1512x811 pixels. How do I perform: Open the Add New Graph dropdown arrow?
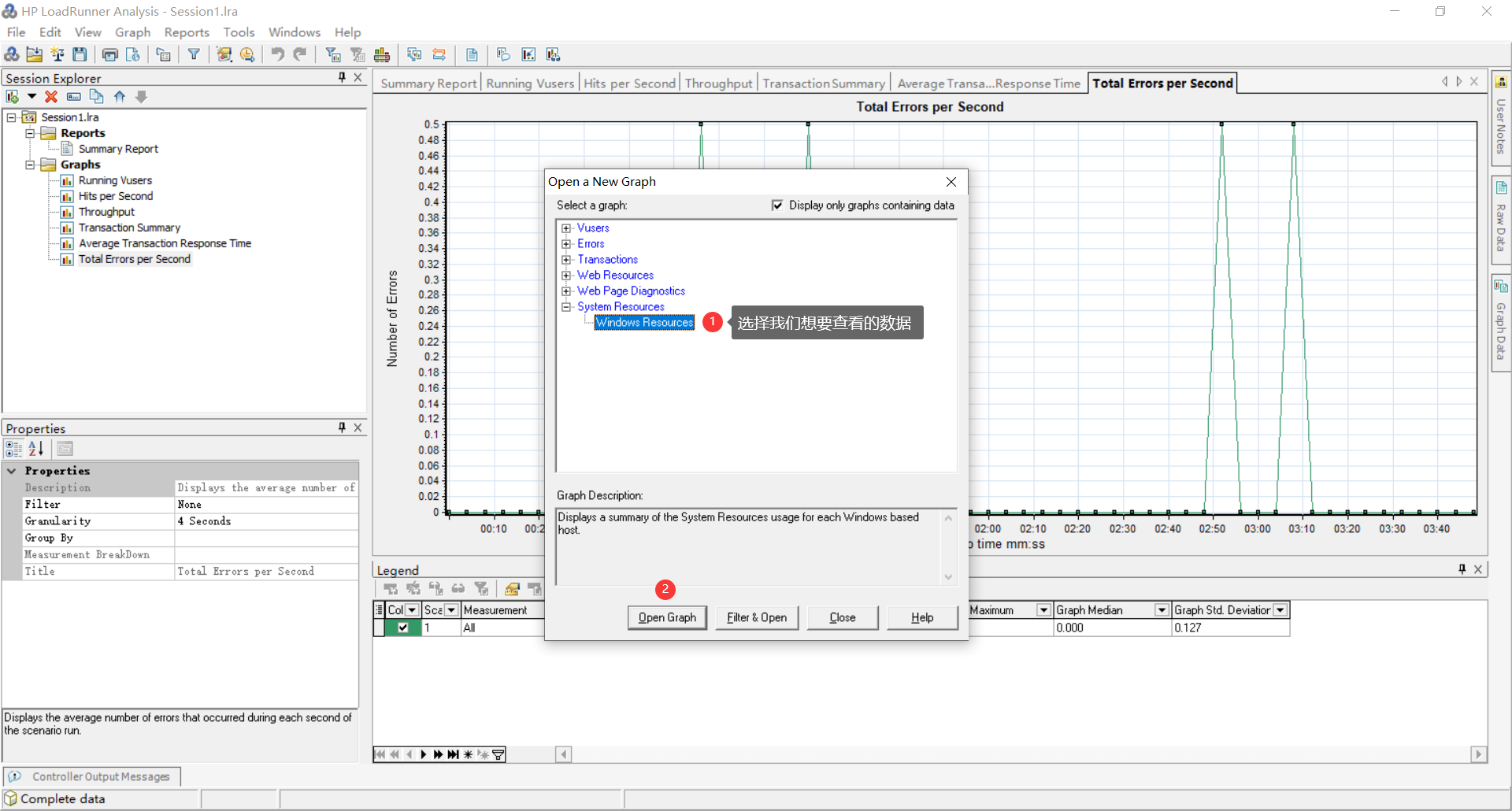tap(31, 97)
